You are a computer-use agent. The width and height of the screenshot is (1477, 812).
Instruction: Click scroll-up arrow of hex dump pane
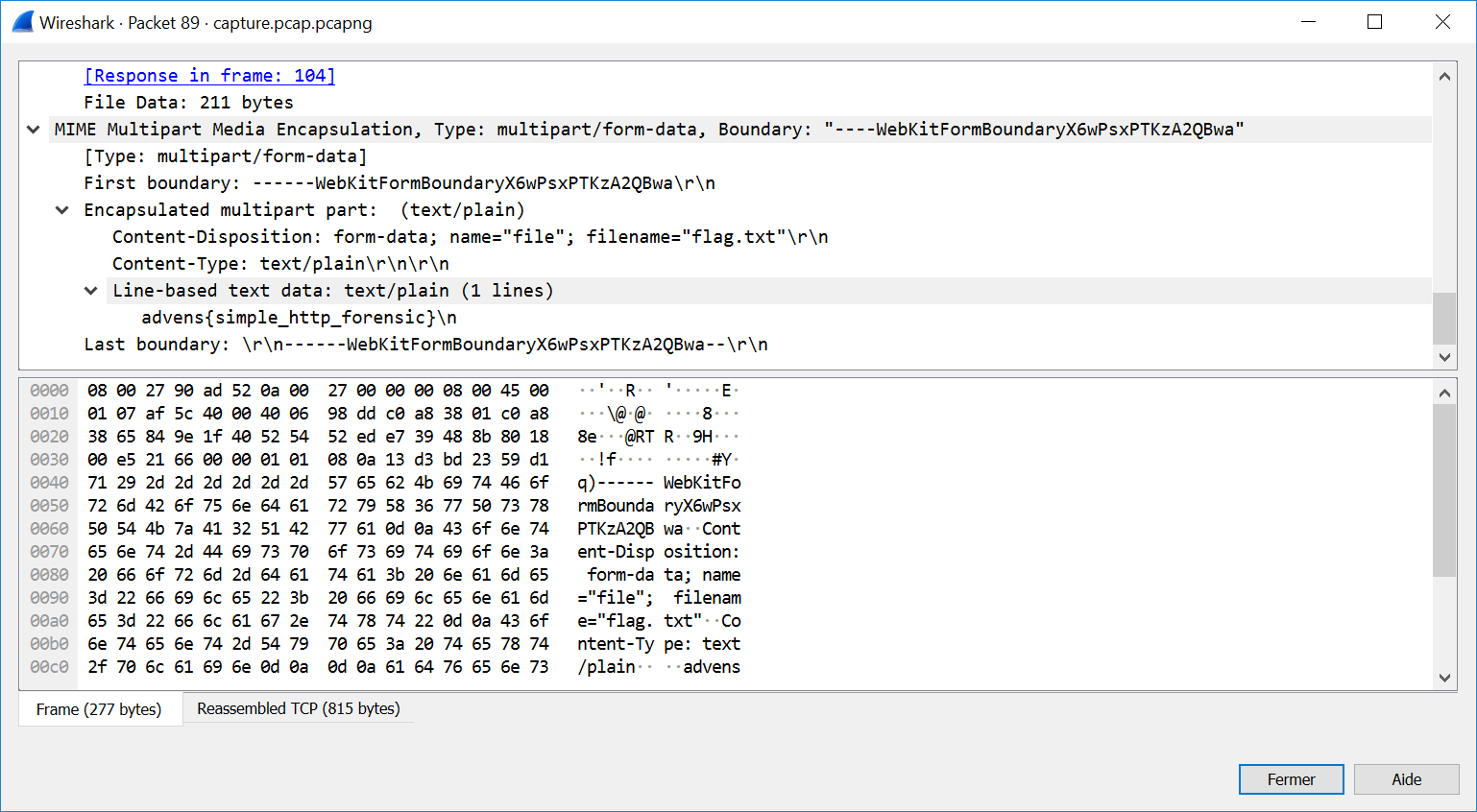[1444, 392]
